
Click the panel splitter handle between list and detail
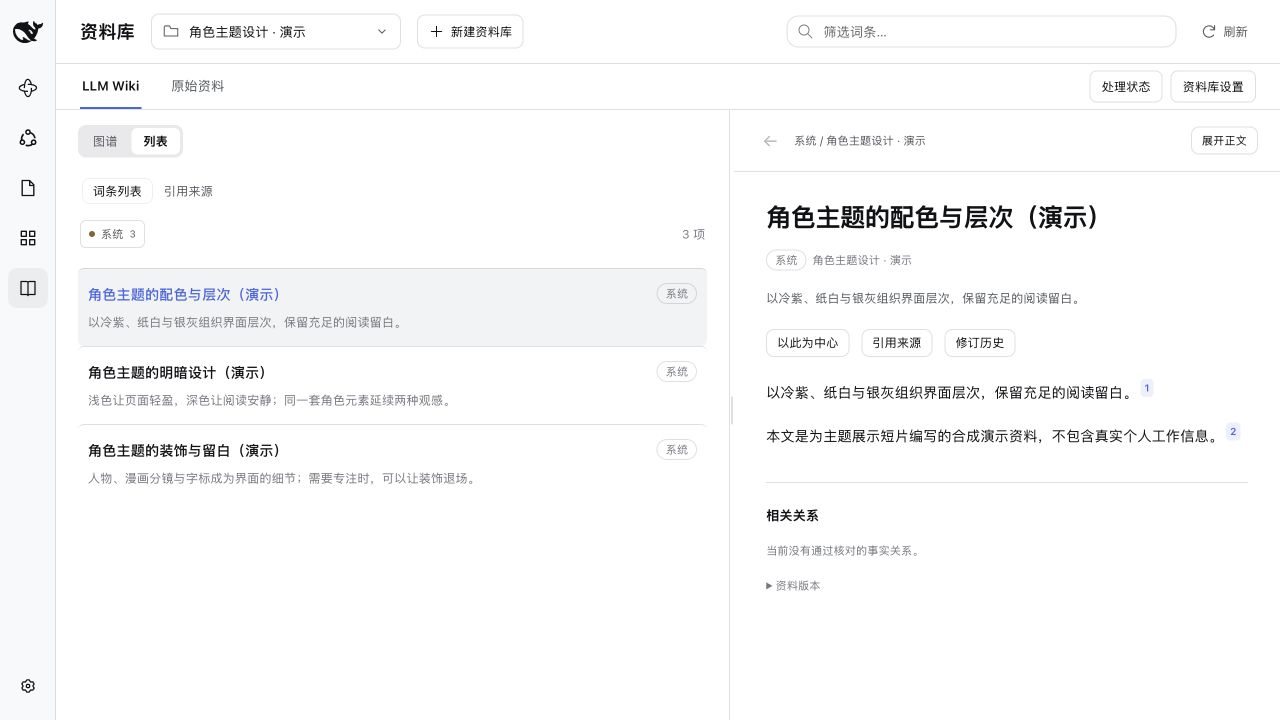tap(731, 410)
